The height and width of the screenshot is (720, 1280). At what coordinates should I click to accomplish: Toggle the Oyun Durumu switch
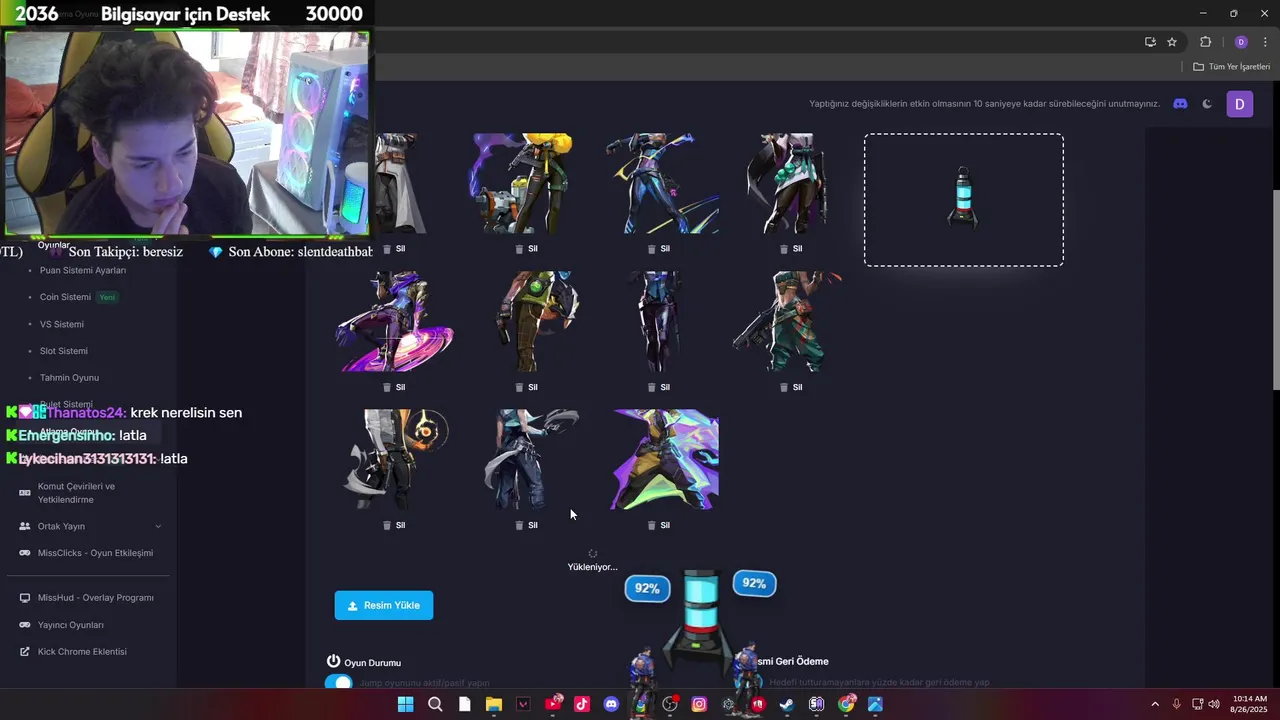tap(339, 682)
